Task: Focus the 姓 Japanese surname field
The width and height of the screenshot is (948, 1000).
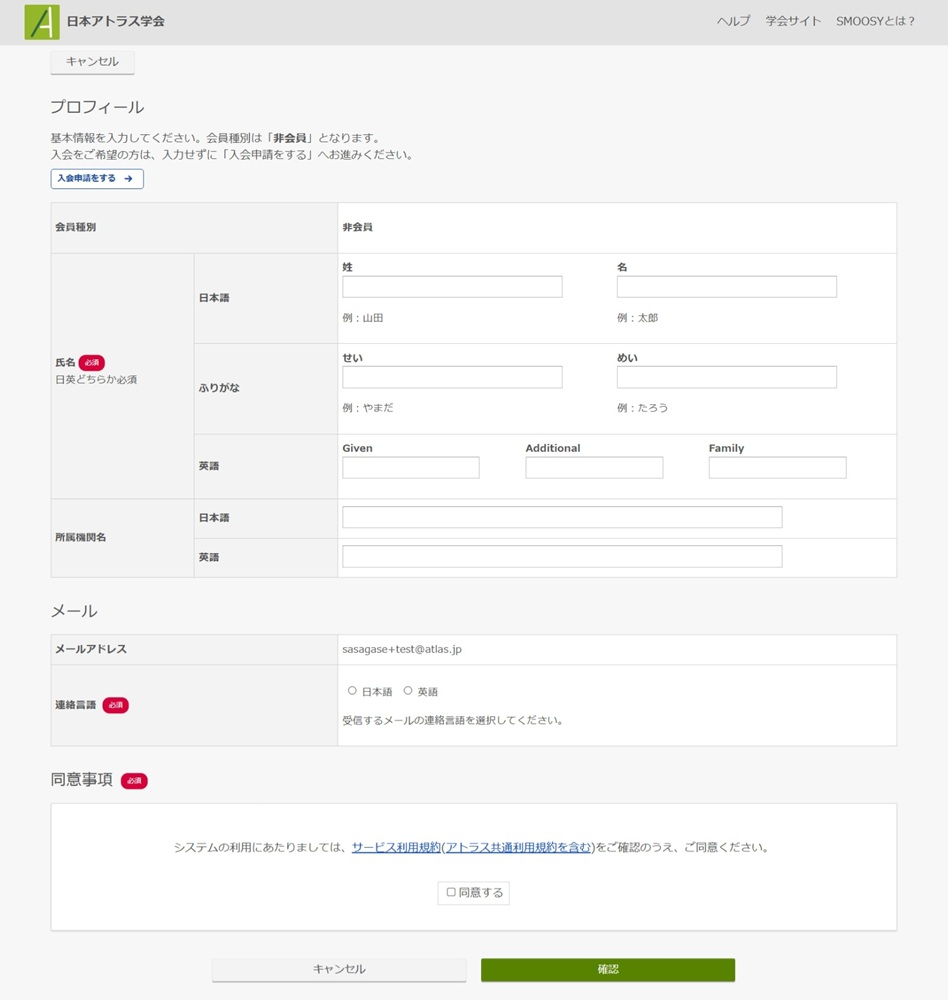Action: click(x=452, y=287)
